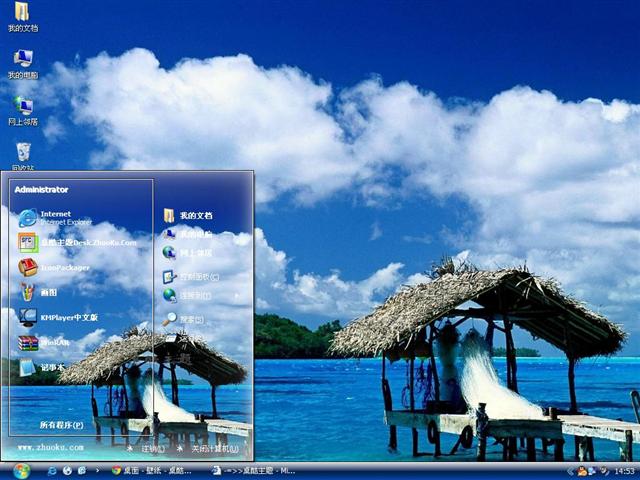Click network connection tray icon
640x480 pixels.
(591, 471)
